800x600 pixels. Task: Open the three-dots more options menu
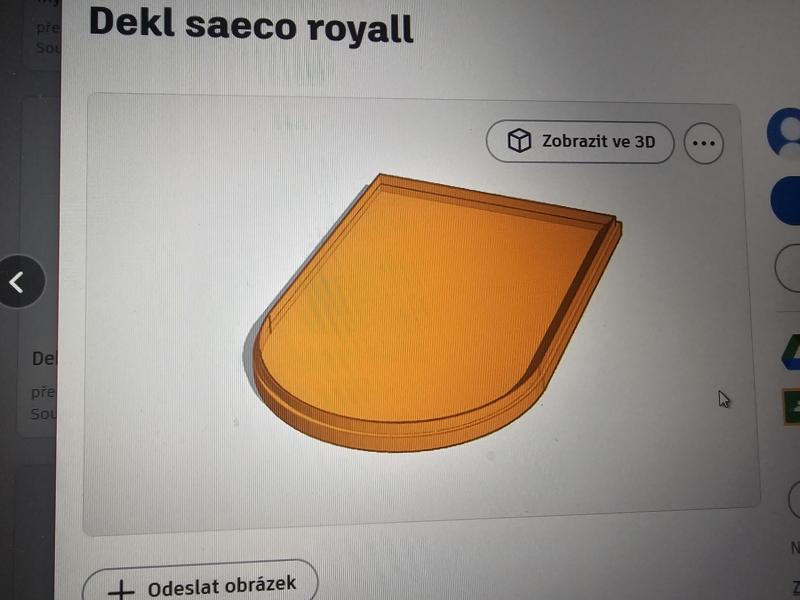point(704,143)
